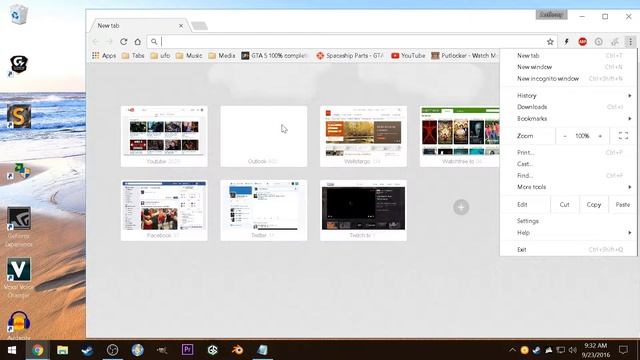The width and height of the screenshot is (640, 360).
Task: Open the volume control in system tray
Action: [x=573, y=350]
